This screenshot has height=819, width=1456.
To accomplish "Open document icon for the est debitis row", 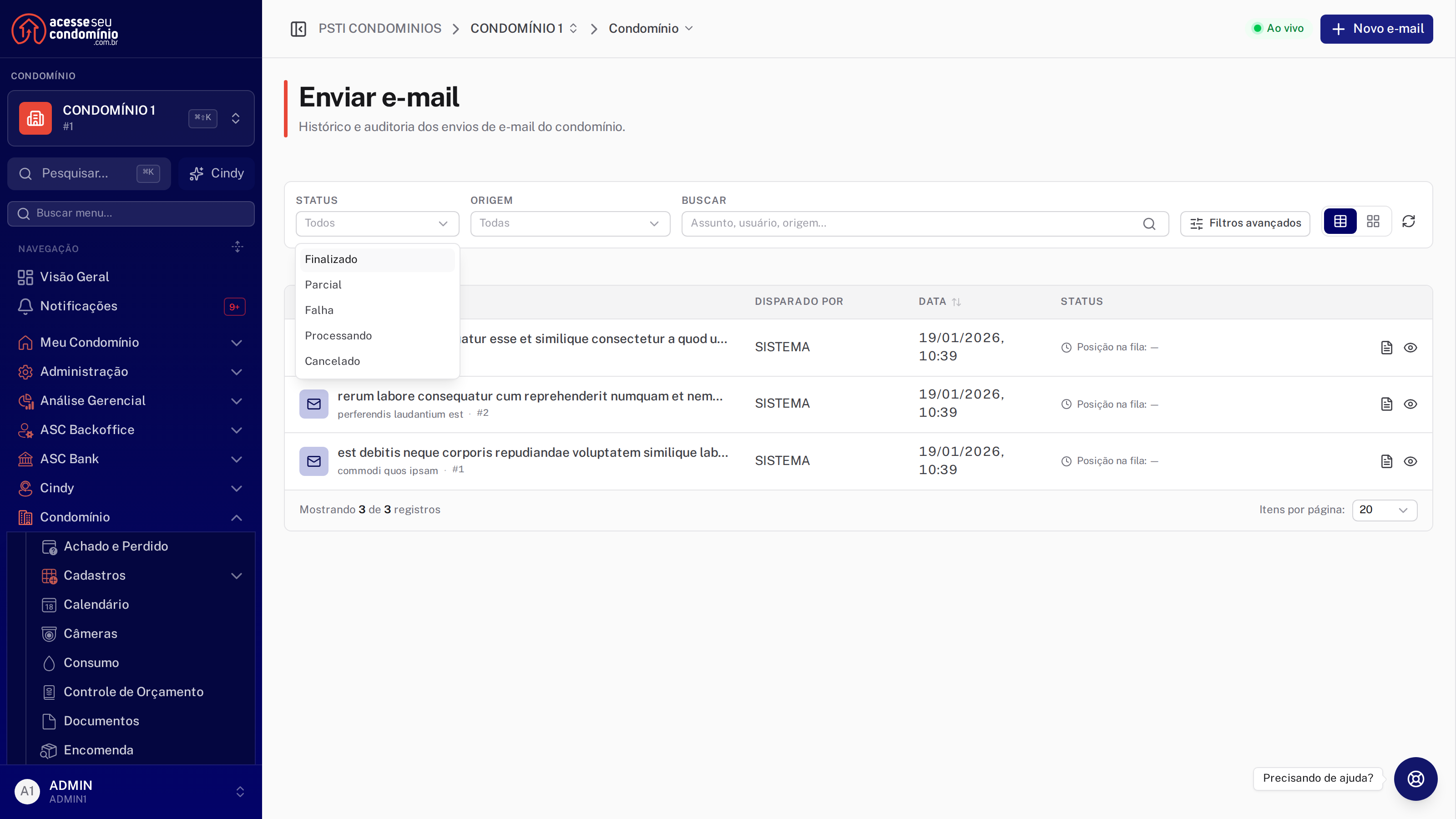I will [1386, 461].
